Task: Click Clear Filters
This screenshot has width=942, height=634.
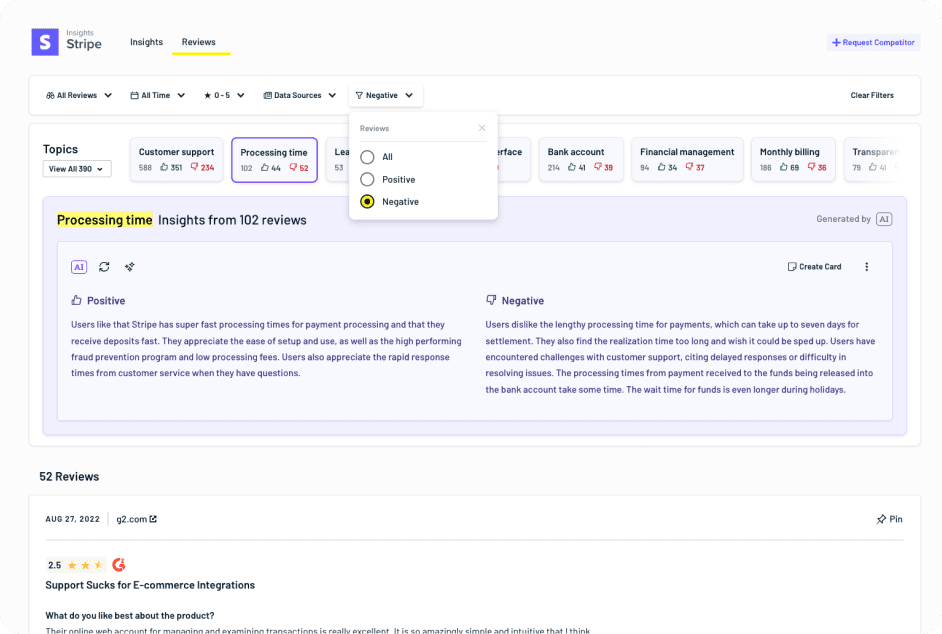Action: [x=872, y=96]
